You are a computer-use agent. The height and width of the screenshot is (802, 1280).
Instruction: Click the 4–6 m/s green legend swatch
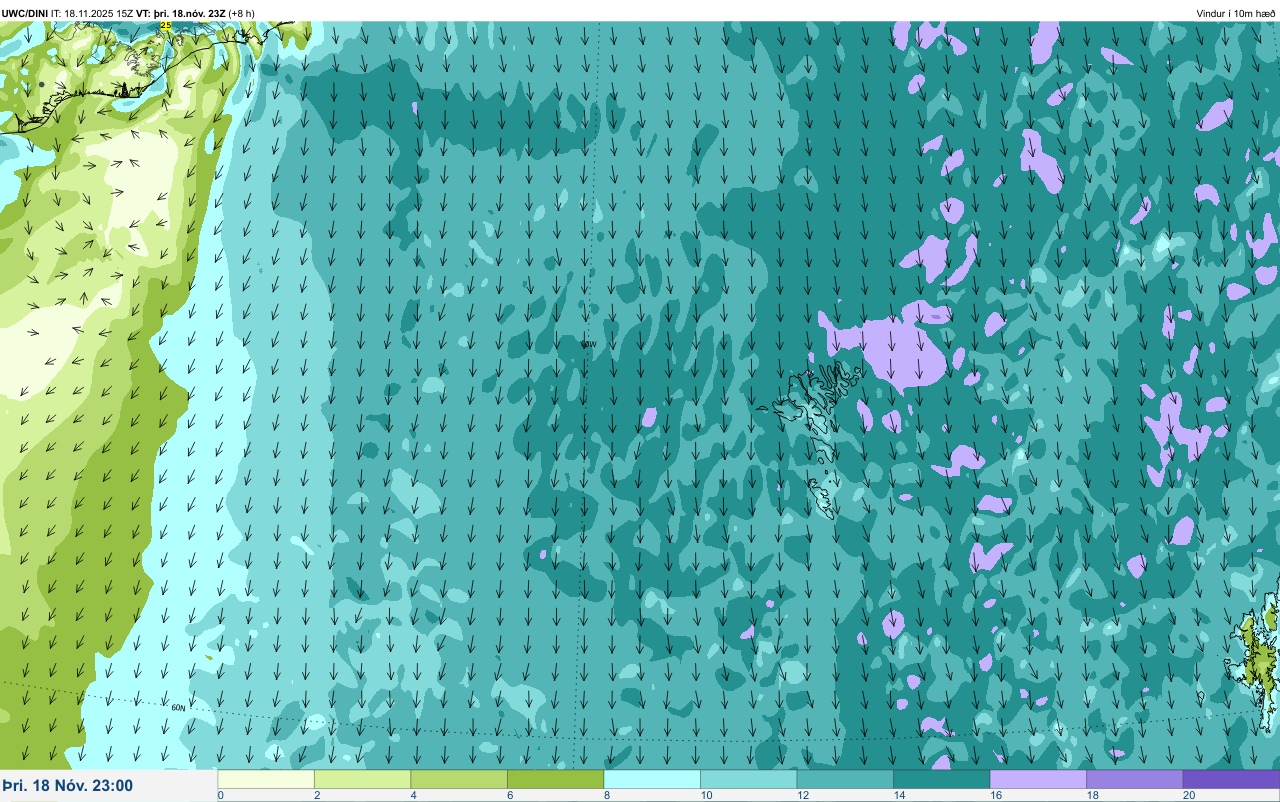click(459, 779)
